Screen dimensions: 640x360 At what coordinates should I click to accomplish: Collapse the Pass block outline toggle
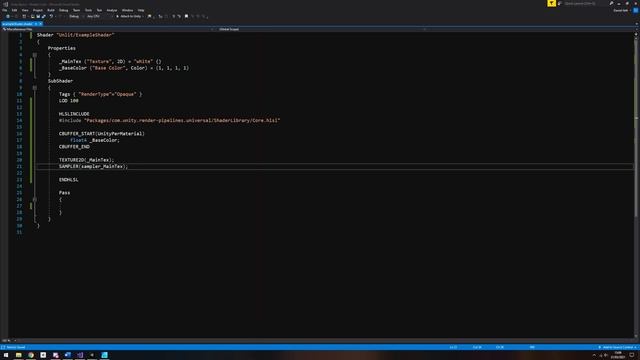[x=35, y=200]
